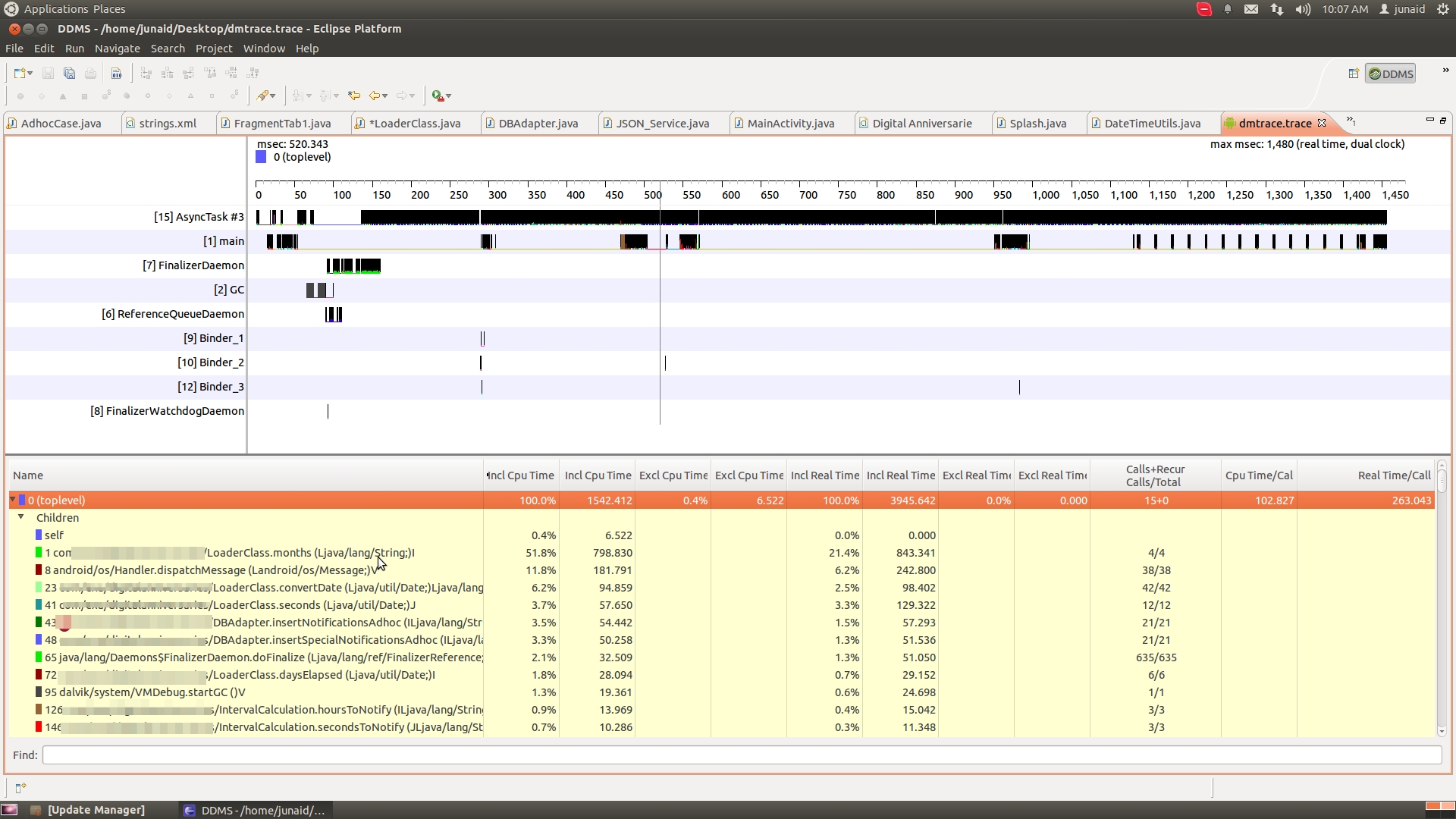The height and width of the screenshot is (819, 1456).
Task: Open the mail envelope indicator
Action: (1251, 9)
